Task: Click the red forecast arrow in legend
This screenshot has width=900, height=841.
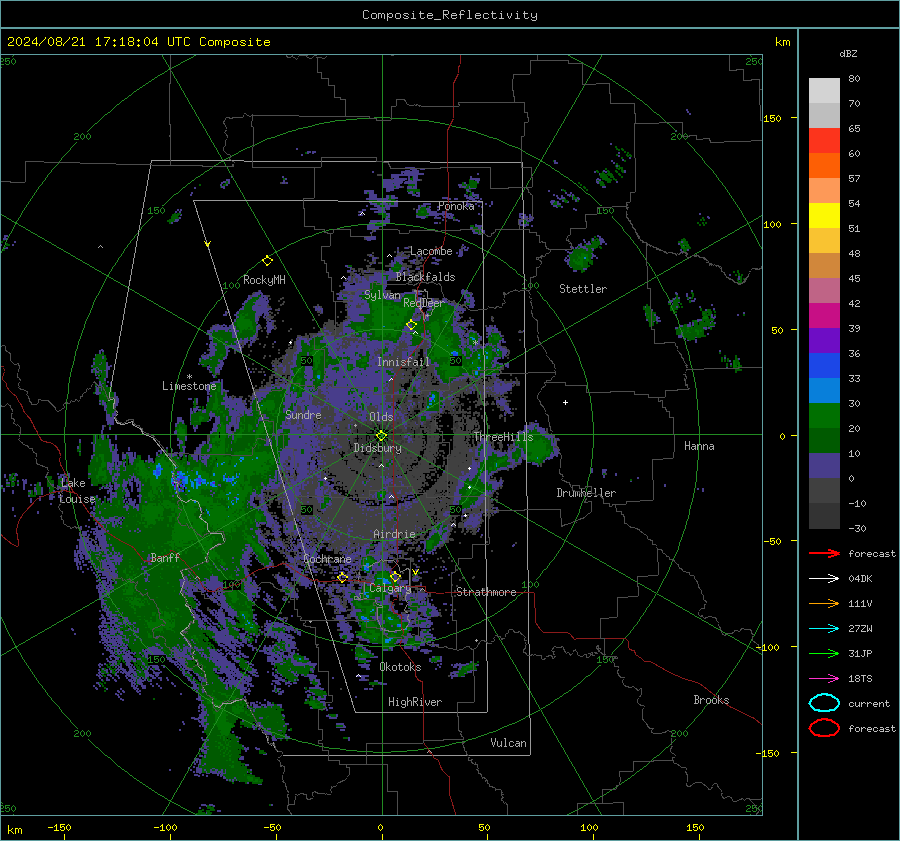Action: pyautogui.click(x=824, y=553)
